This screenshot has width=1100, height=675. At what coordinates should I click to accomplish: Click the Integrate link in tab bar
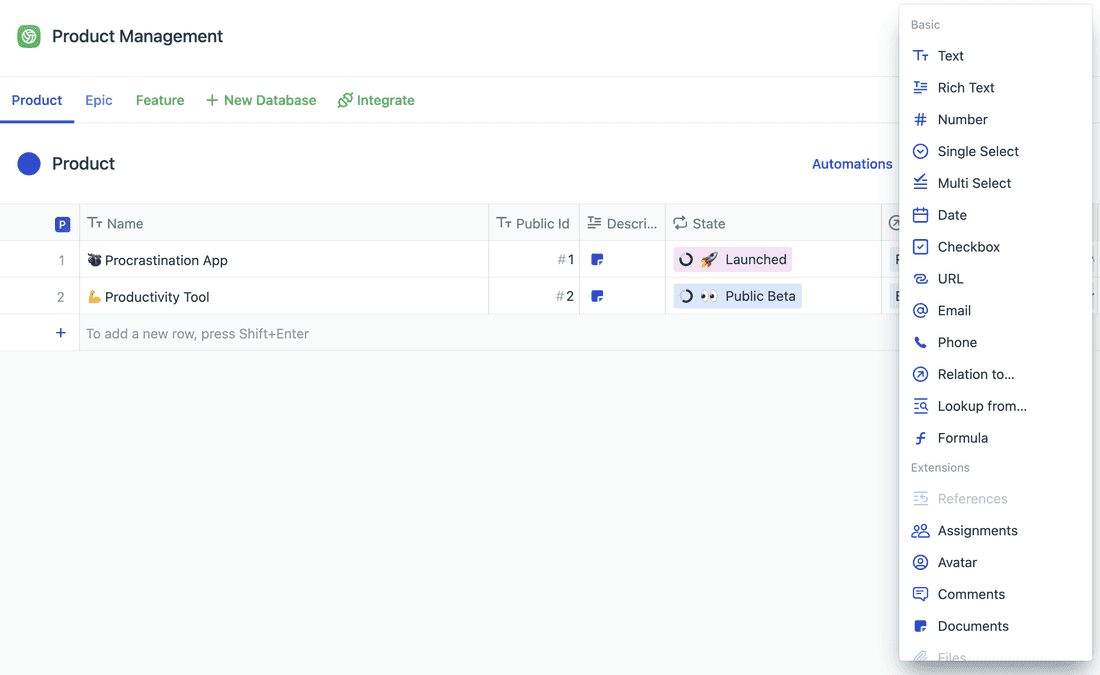(376, 100)
